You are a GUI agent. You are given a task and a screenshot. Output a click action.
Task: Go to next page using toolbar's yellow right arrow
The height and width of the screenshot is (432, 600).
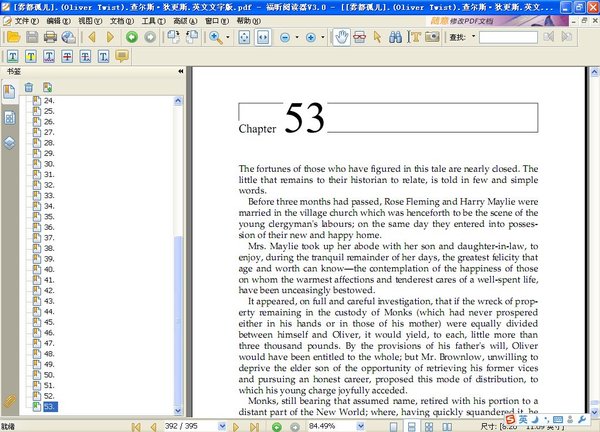(x=110, y=37)
